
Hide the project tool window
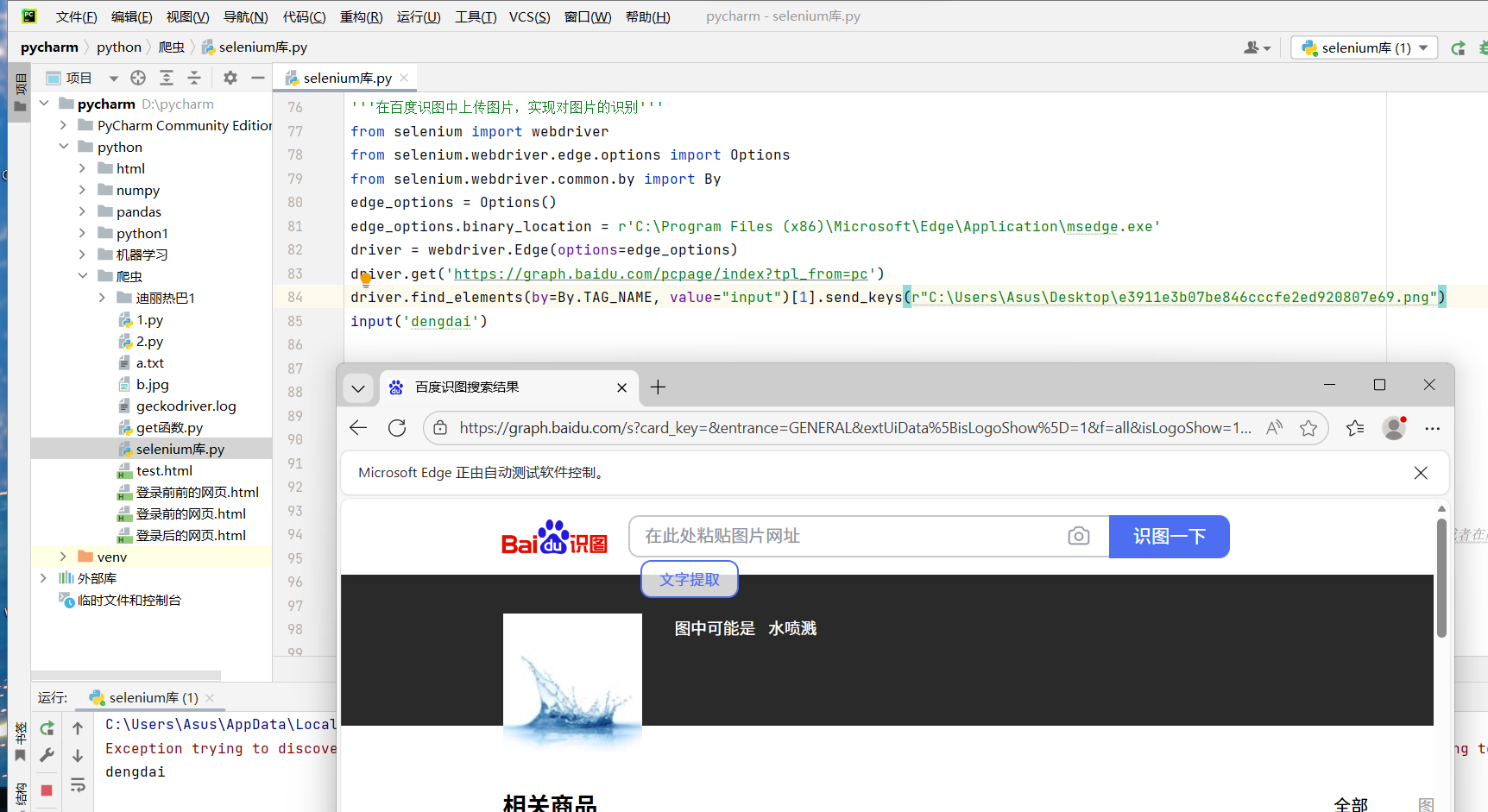click(x=257, y=78)
